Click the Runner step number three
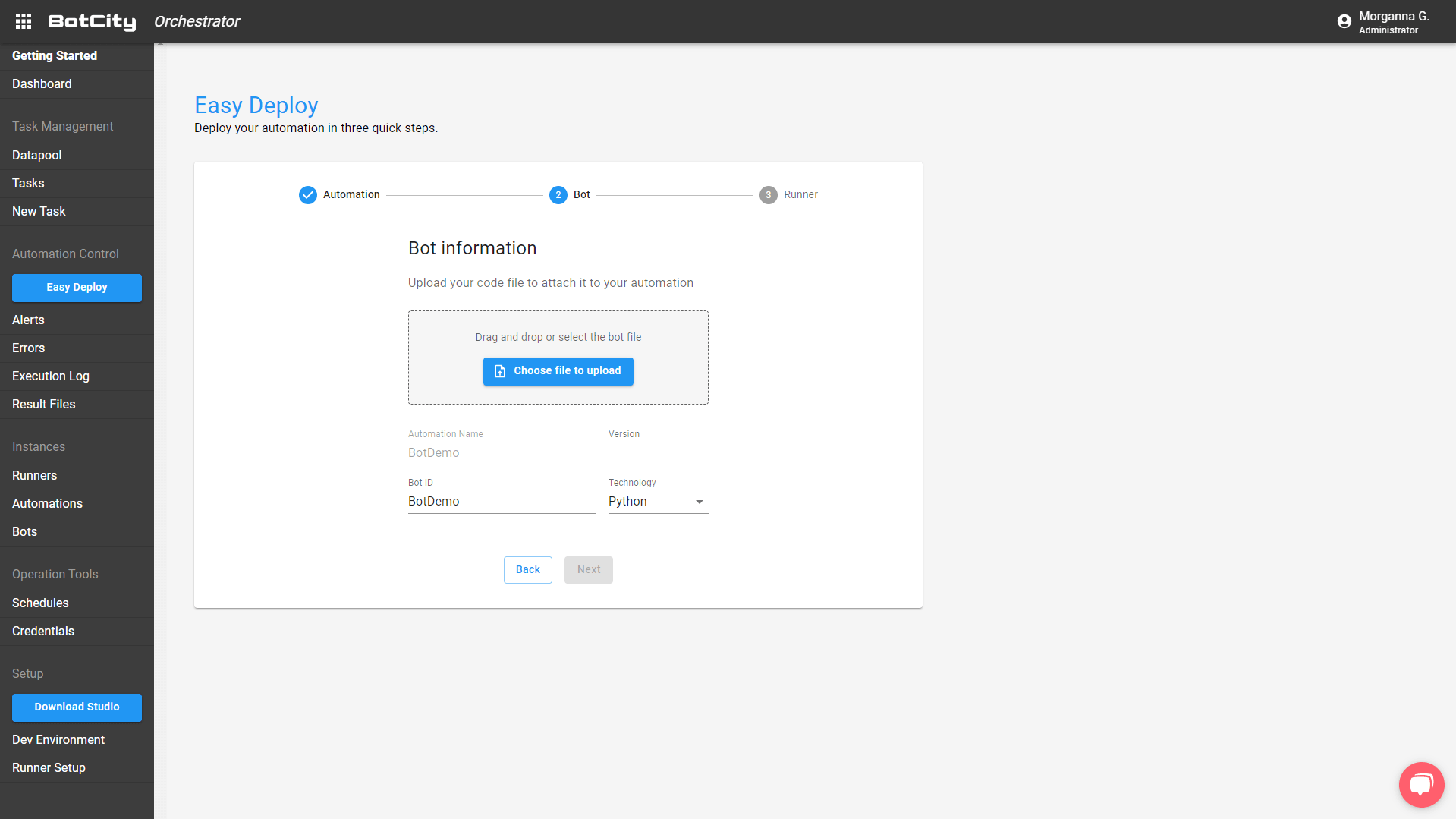The width and height of the screenshot is (1456, 819). pyautogui.click(x=768, y=194)
